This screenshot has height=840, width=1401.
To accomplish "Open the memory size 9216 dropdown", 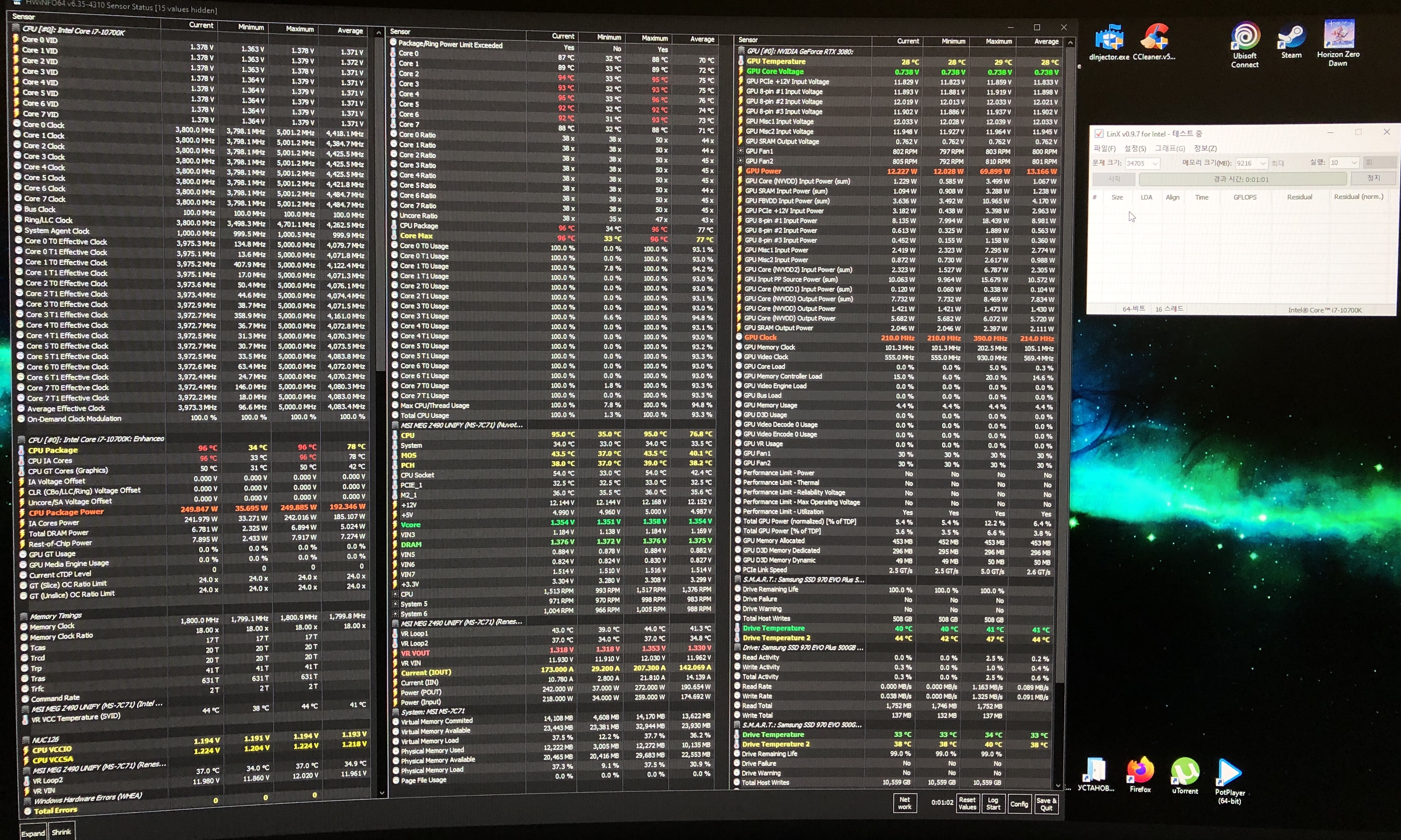I will pyautogui.click(x=1262, y=164).
